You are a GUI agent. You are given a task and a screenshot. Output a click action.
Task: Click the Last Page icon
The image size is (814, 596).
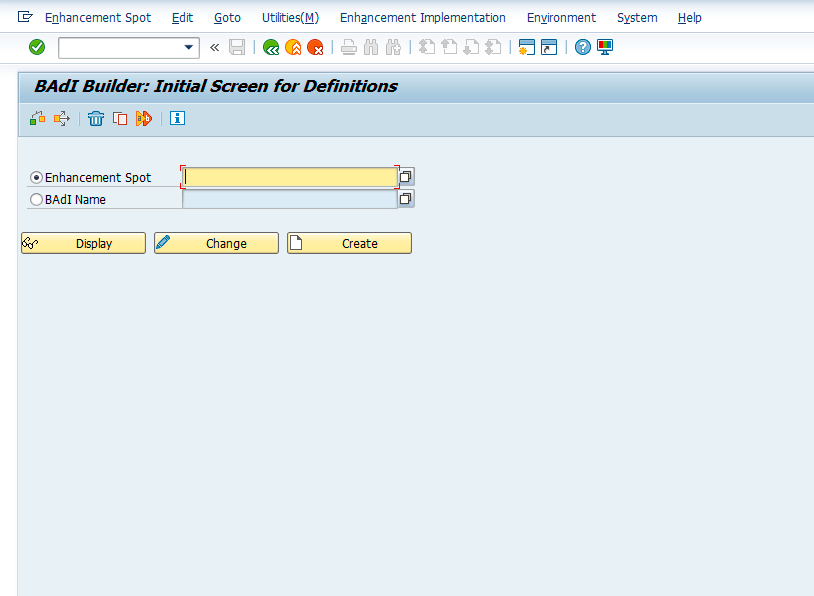tap(493, 47)
